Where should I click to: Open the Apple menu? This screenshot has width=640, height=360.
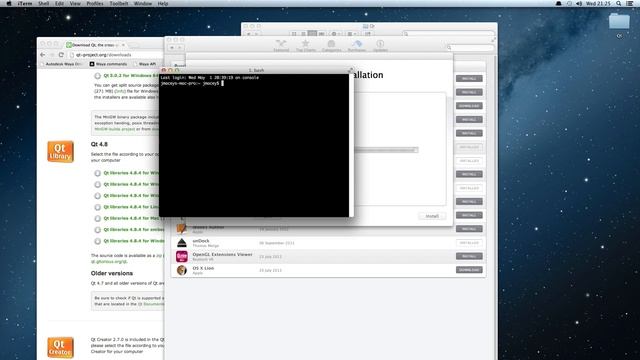tap(9, 3)
